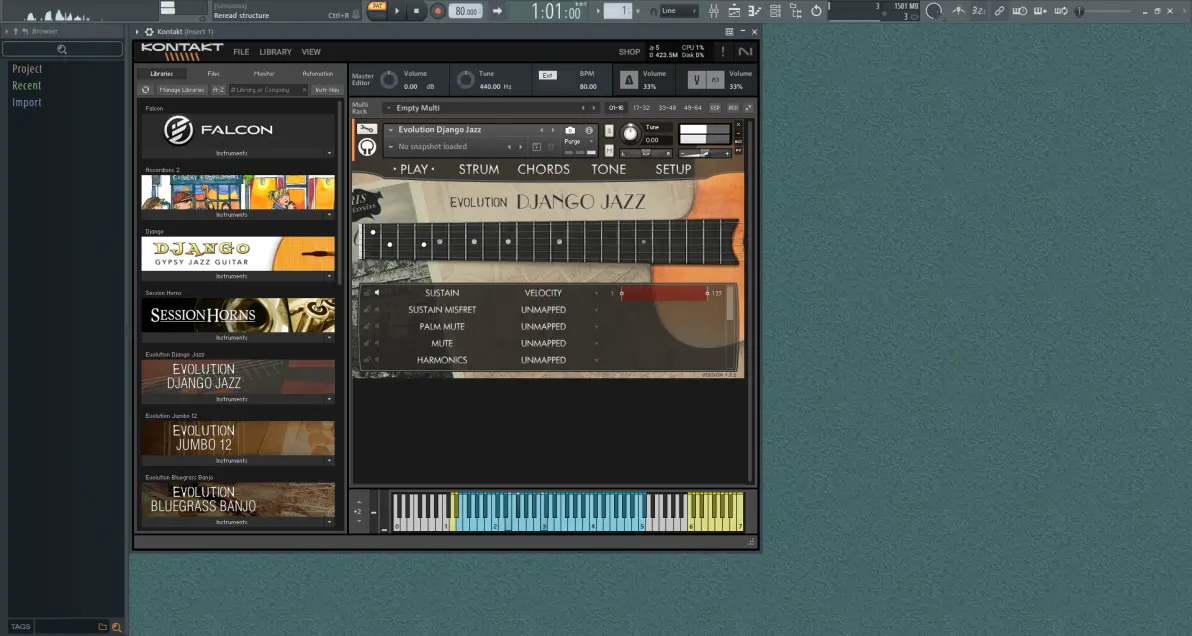Open the CHORDS tab
Image resolution: width=1192 pixels, height=636 pixels.
tap(544, 169)
